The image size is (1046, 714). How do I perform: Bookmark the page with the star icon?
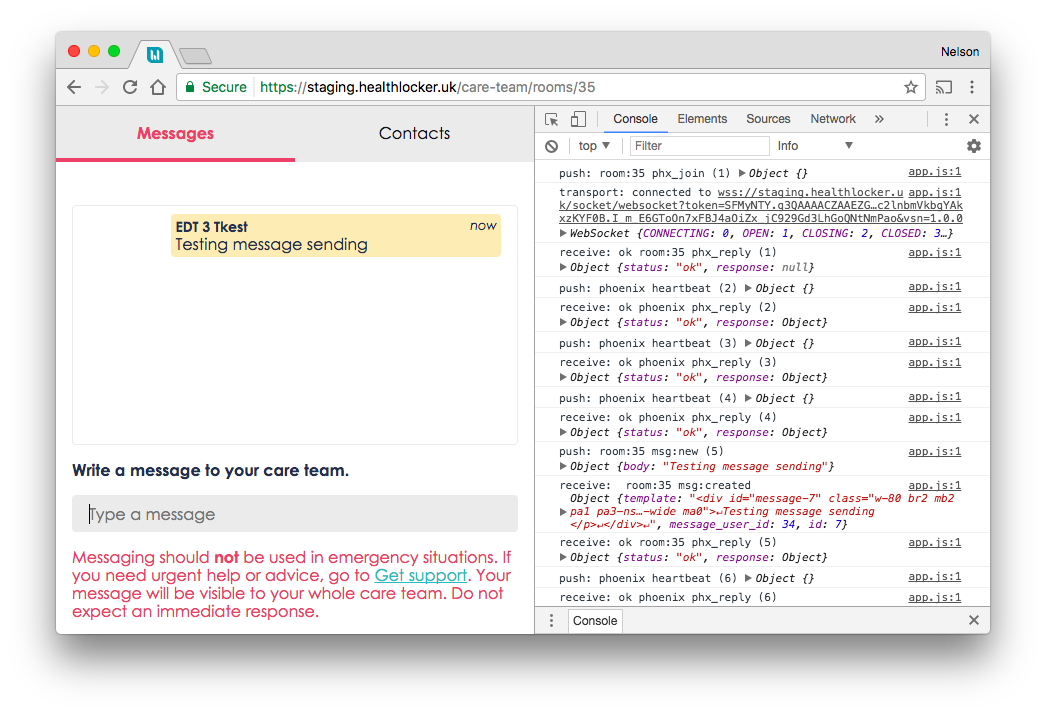pyautogui.click(x=911, y=87)
